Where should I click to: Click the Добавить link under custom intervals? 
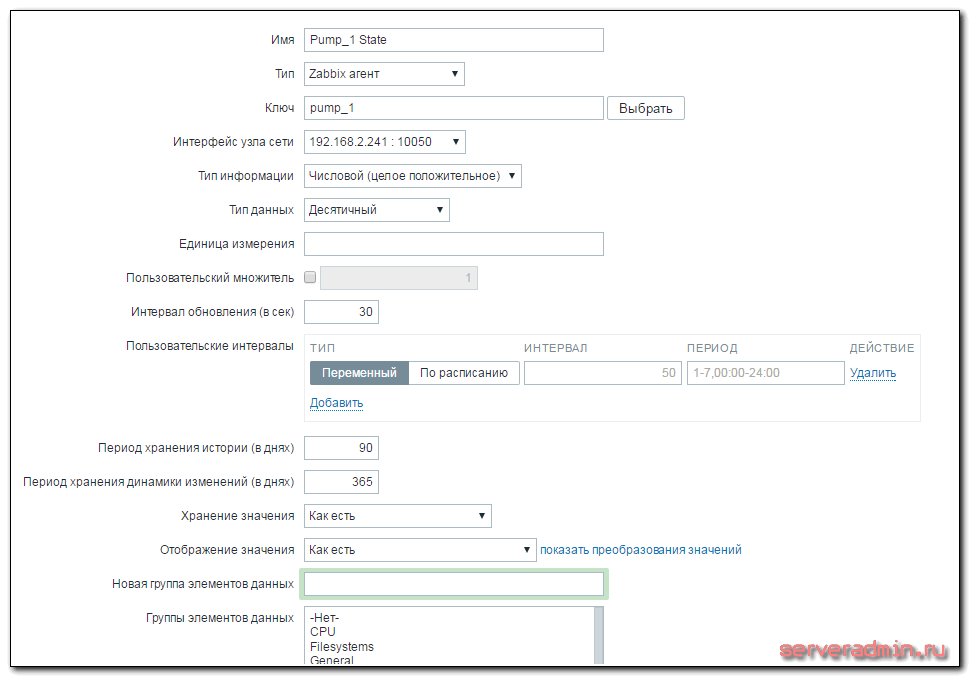click(x=336, y=403)
